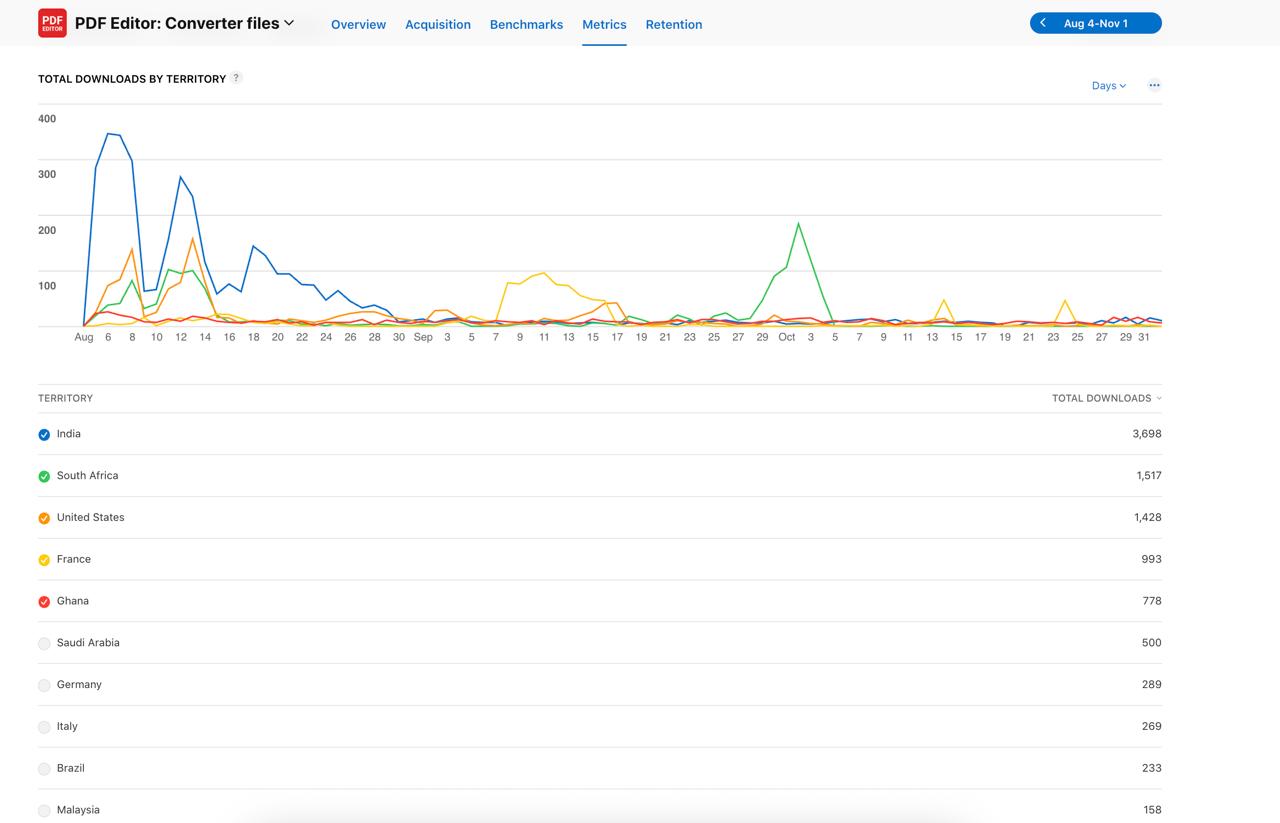
Task: Open the Total Downloads by Territory help icon
Action: (x=237, y=77)
